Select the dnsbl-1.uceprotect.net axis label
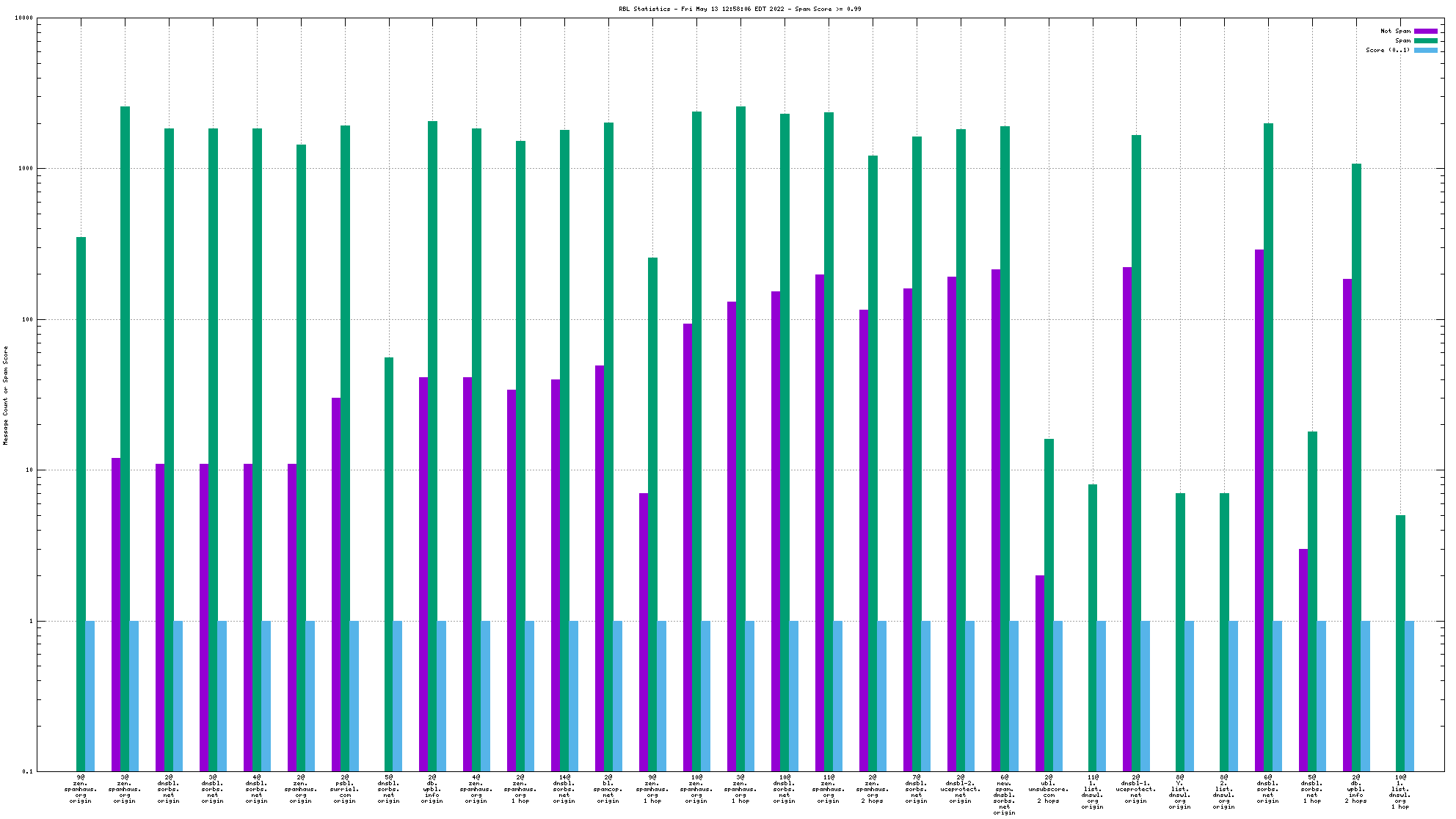Image resolution: width=1456 pixels, height=819 pixels. tap(1136, 789)
